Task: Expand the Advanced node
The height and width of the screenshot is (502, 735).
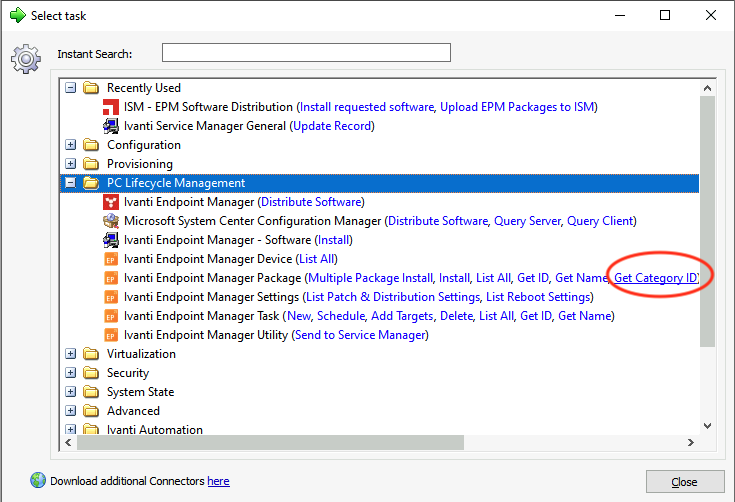Action: pyautogui.click(x=70, y=411)
